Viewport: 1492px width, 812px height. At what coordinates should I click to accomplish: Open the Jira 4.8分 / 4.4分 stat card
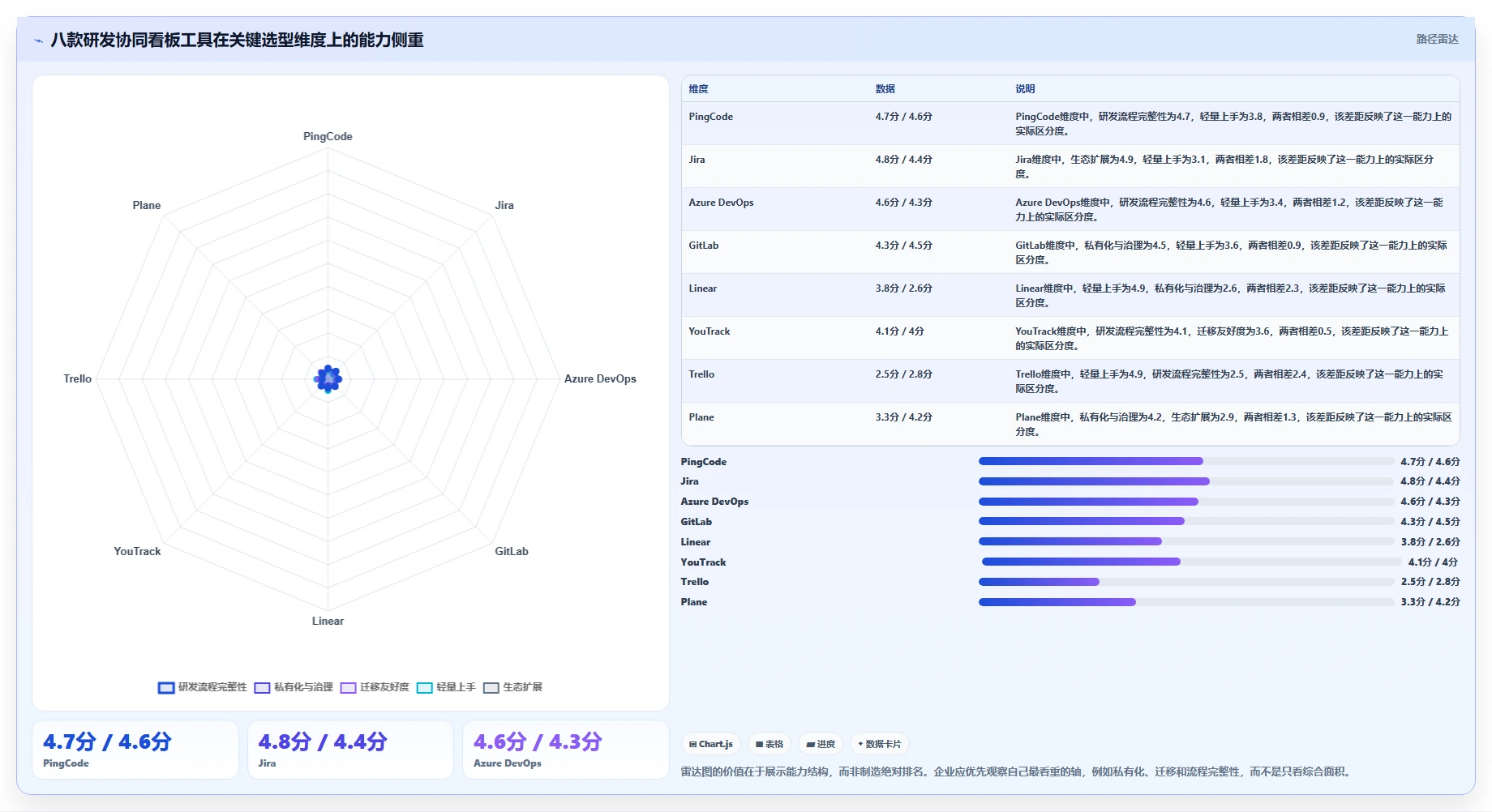[350, 750]
